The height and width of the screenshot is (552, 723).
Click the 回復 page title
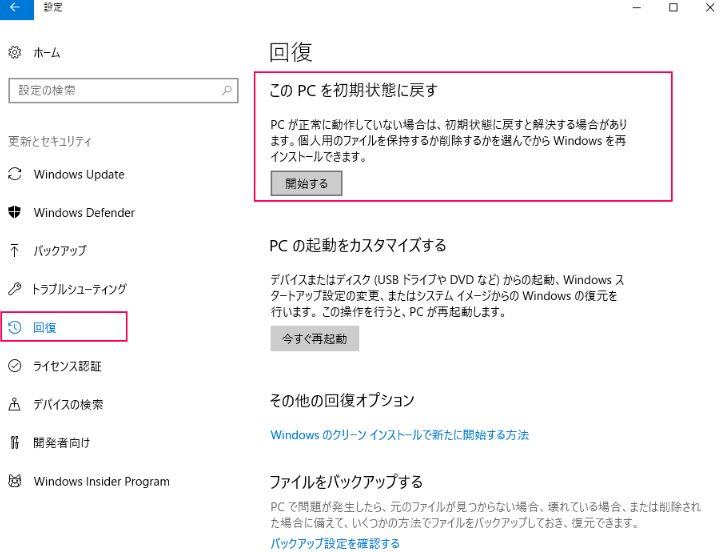pyautogui.click(x=290, y=52)
